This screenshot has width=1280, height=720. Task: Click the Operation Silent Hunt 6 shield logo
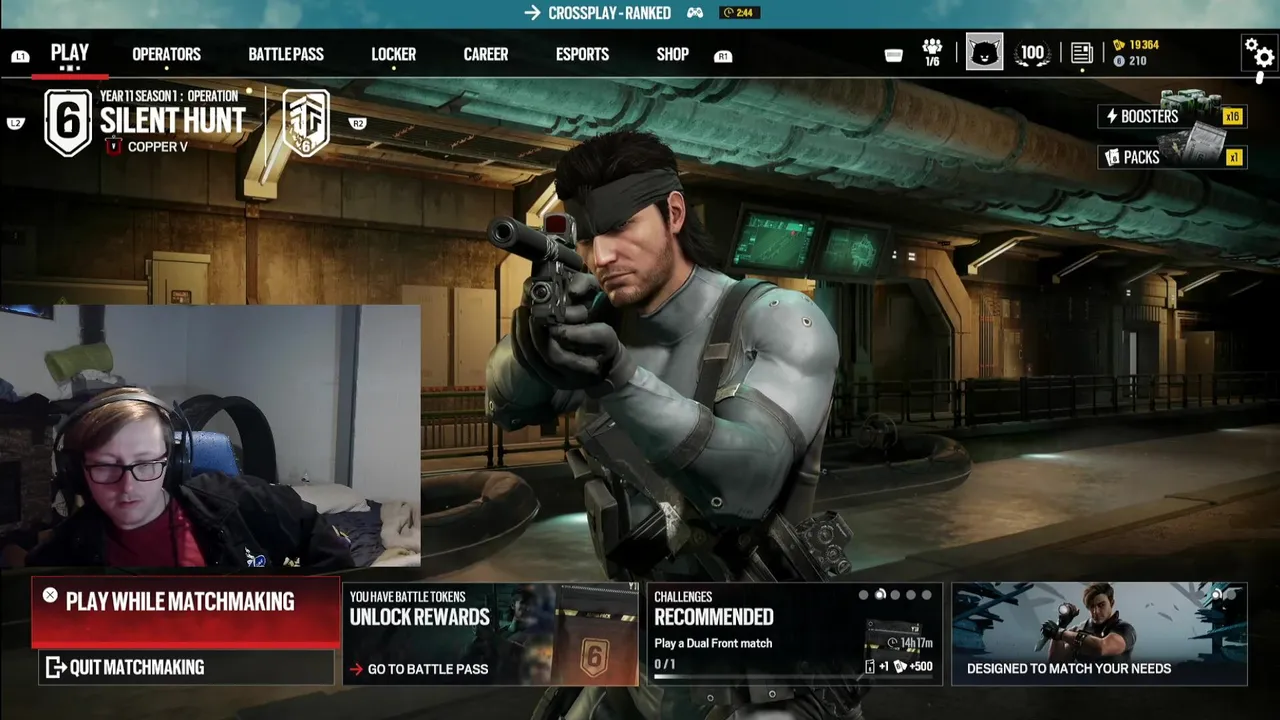[x=68, y=122]
